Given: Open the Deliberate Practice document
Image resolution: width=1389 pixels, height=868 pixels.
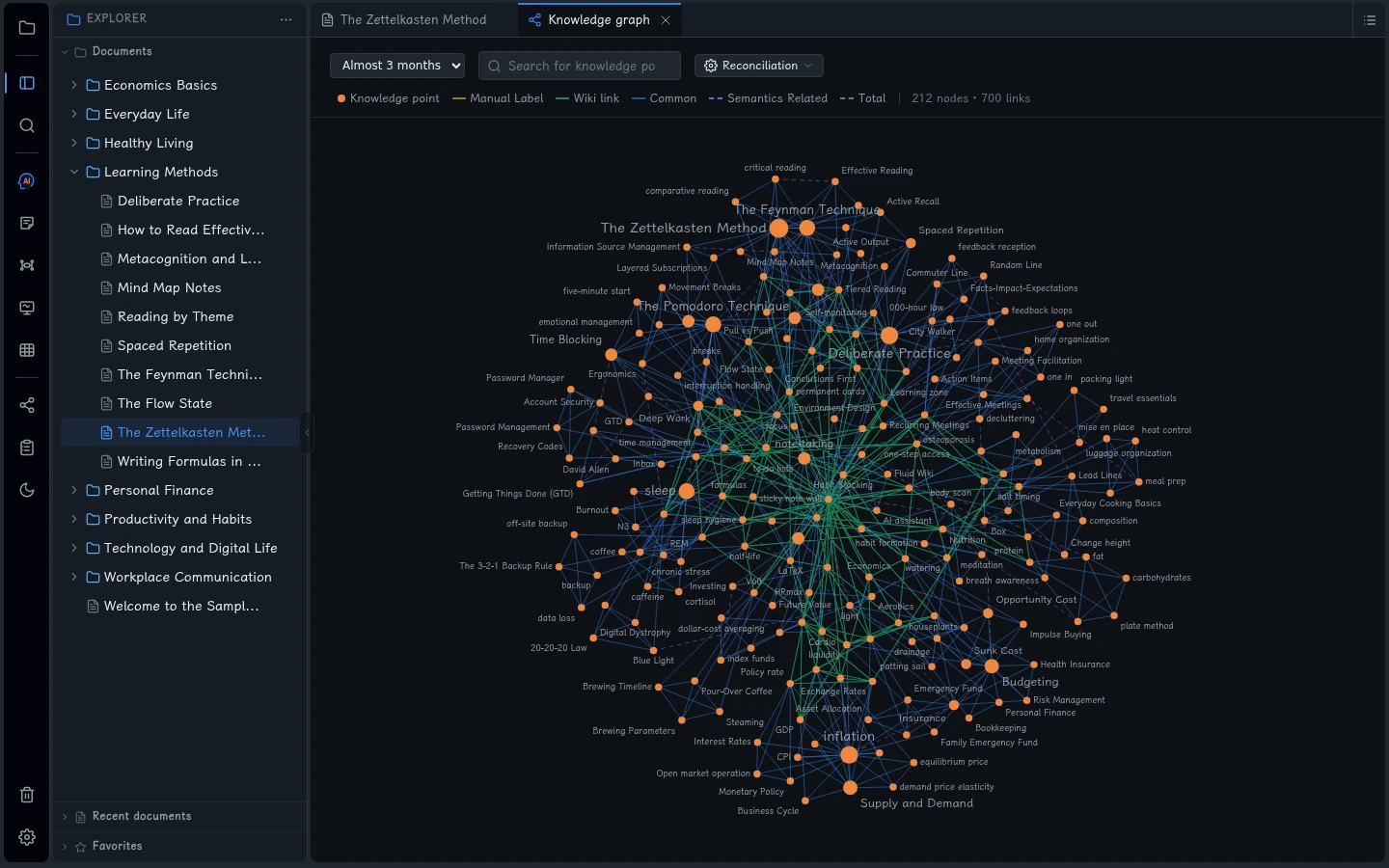Looking at the screenshot, I should [x=179, y=201].
